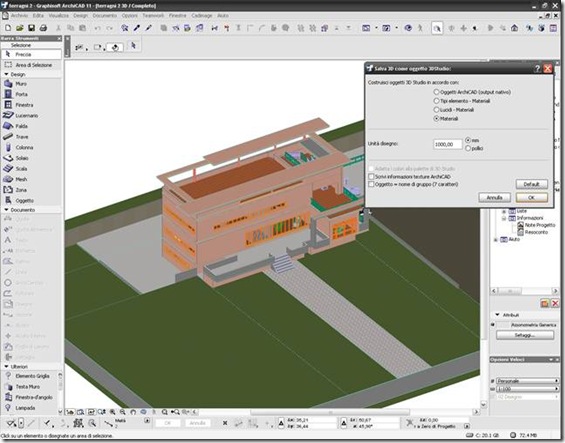The image size is (565, 443).
Task: Select the 'Materiali' radio option
Action: tap(436, 119)
